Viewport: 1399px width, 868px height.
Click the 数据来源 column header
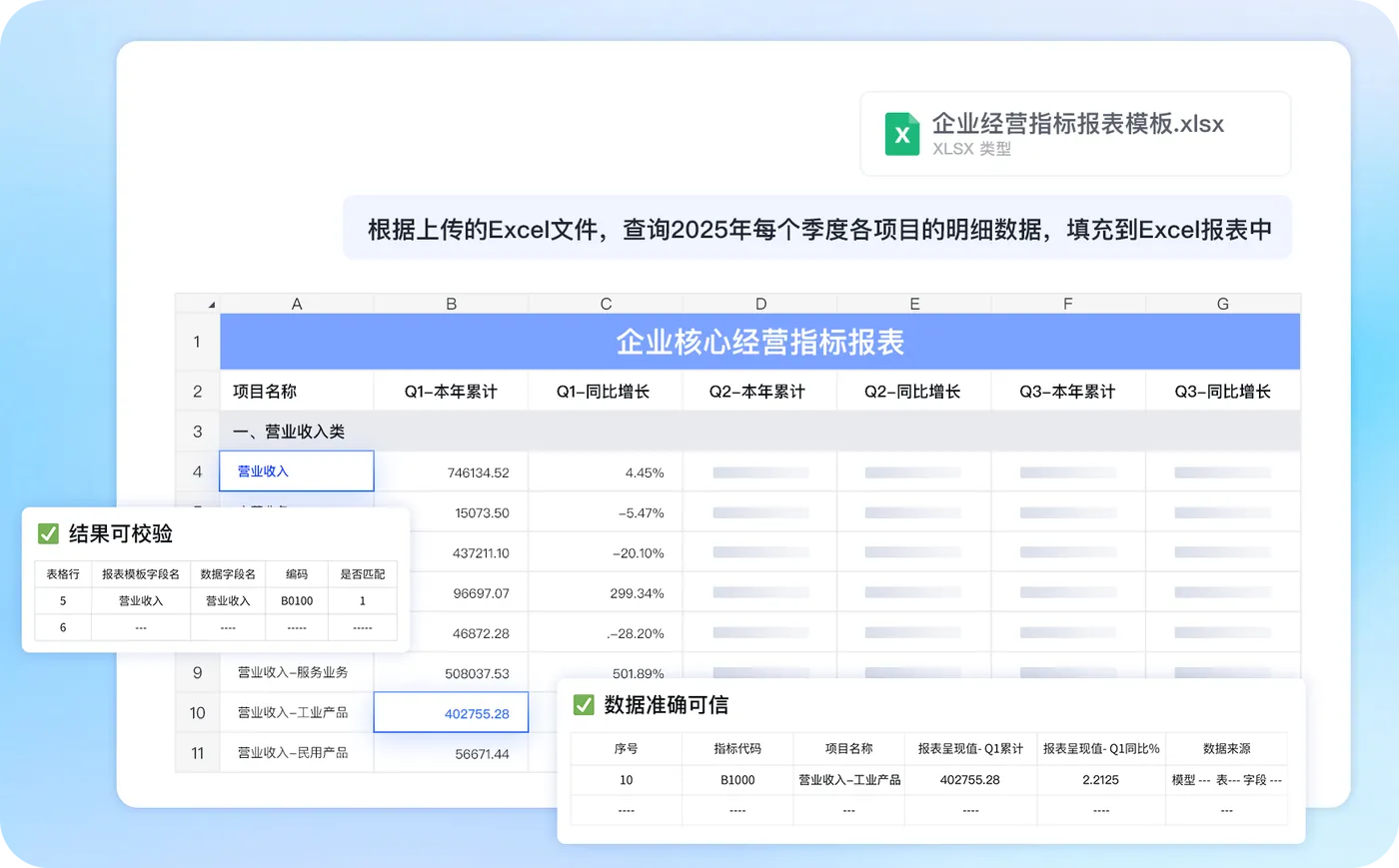[x=1226, y=748]
